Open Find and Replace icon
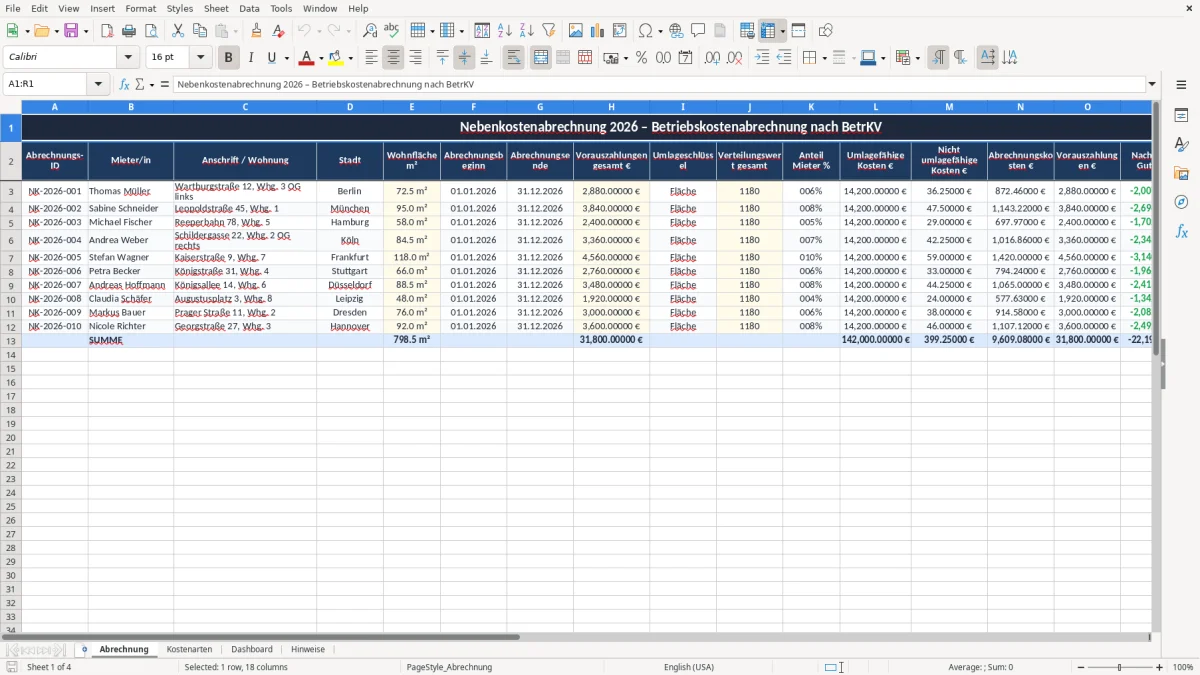Image resolution: width=1200 pixels, height=675 pixels. click(370, 31)
